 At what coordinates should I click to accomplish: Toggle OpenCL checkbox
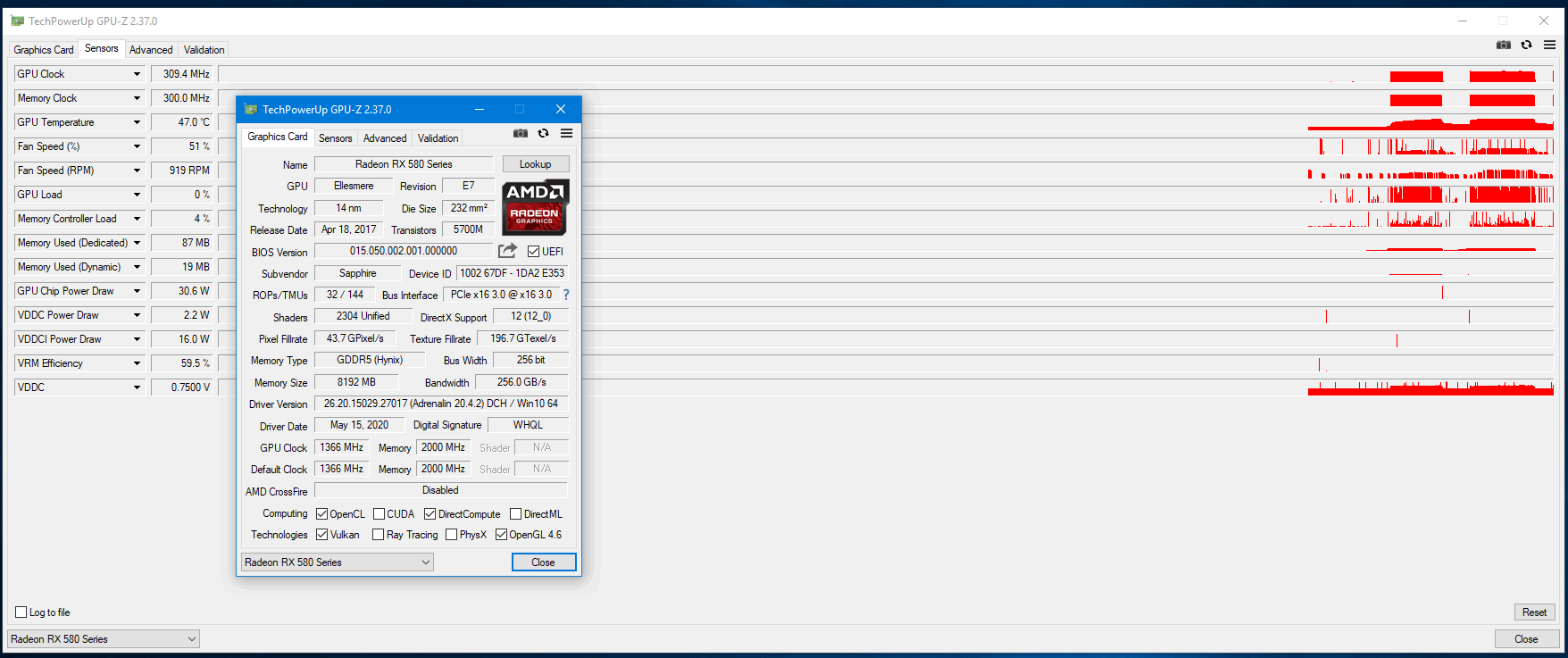(x=321, y=514)
